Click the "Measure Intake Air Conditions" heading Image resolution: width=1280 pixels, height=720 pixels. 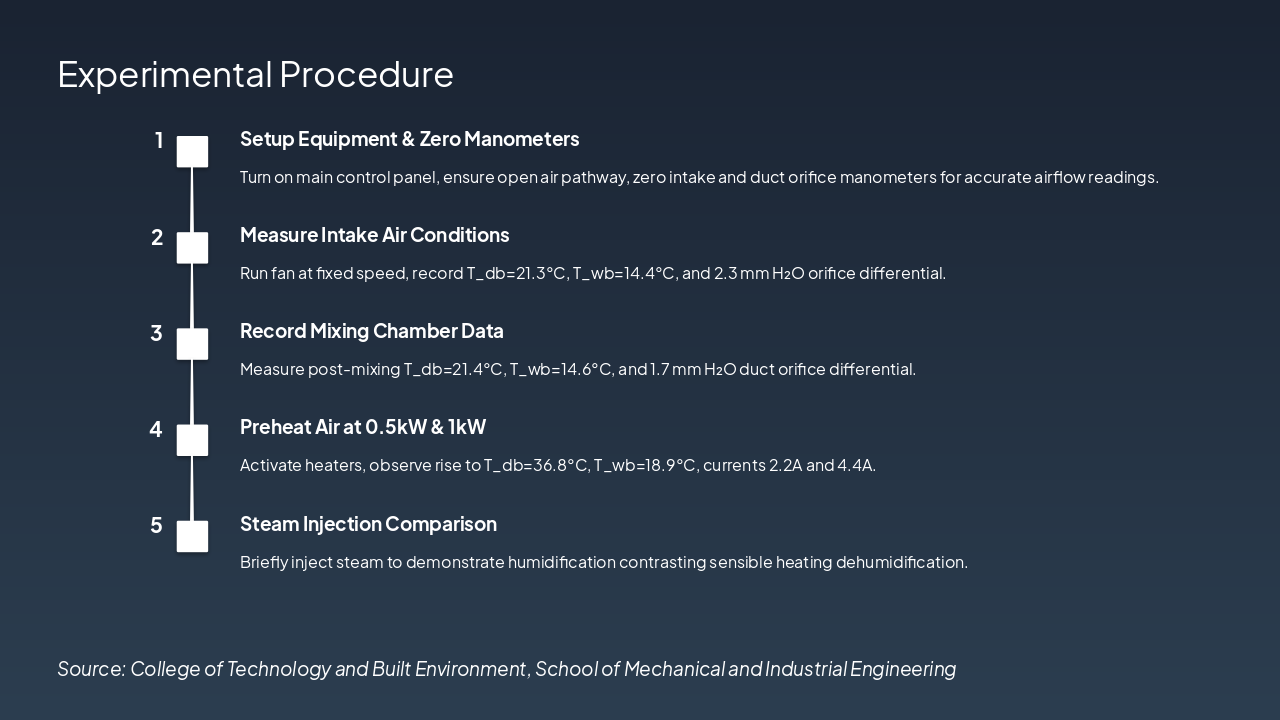coord(374,235)
